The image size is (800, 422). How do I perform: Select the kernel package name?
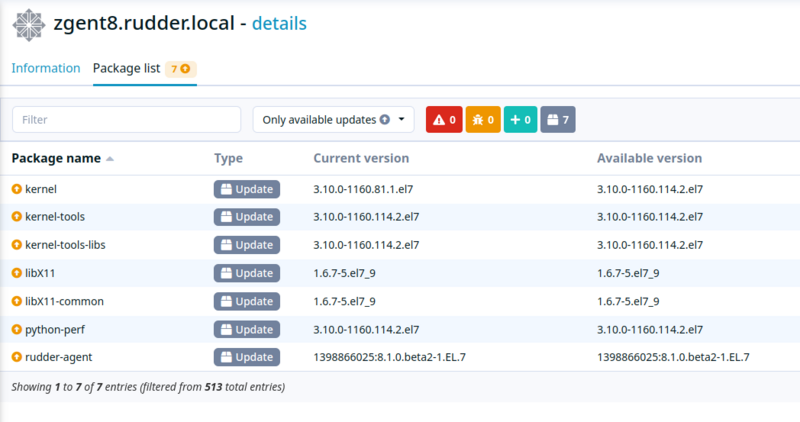[41, 189]
